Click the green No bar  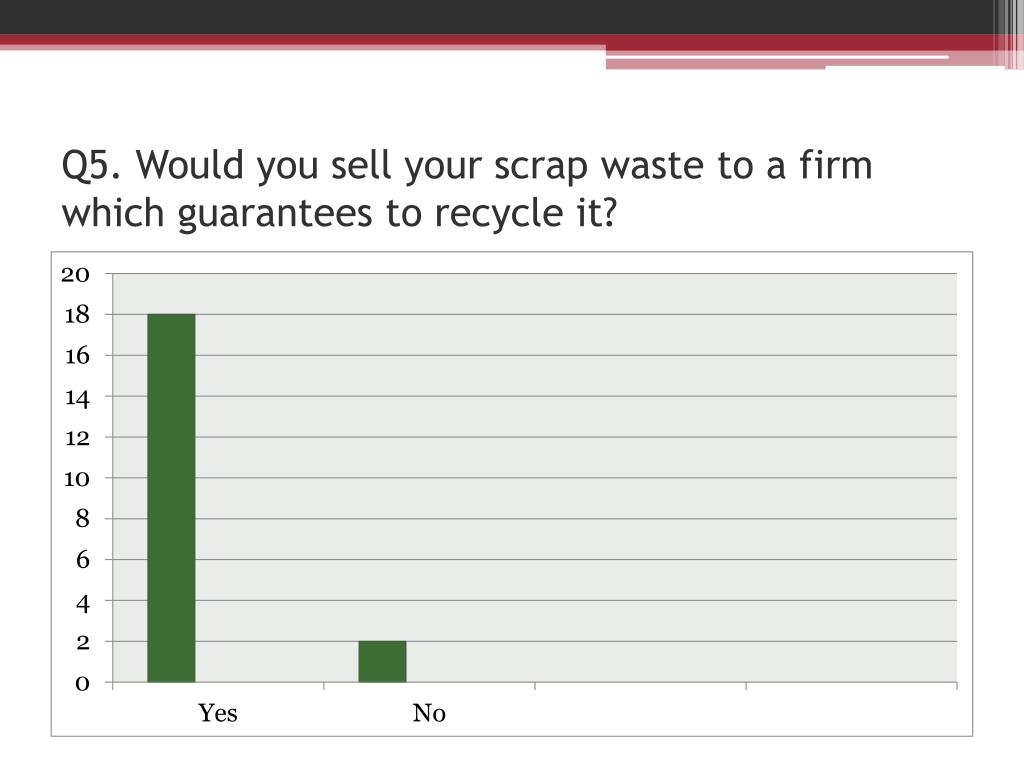382,662
